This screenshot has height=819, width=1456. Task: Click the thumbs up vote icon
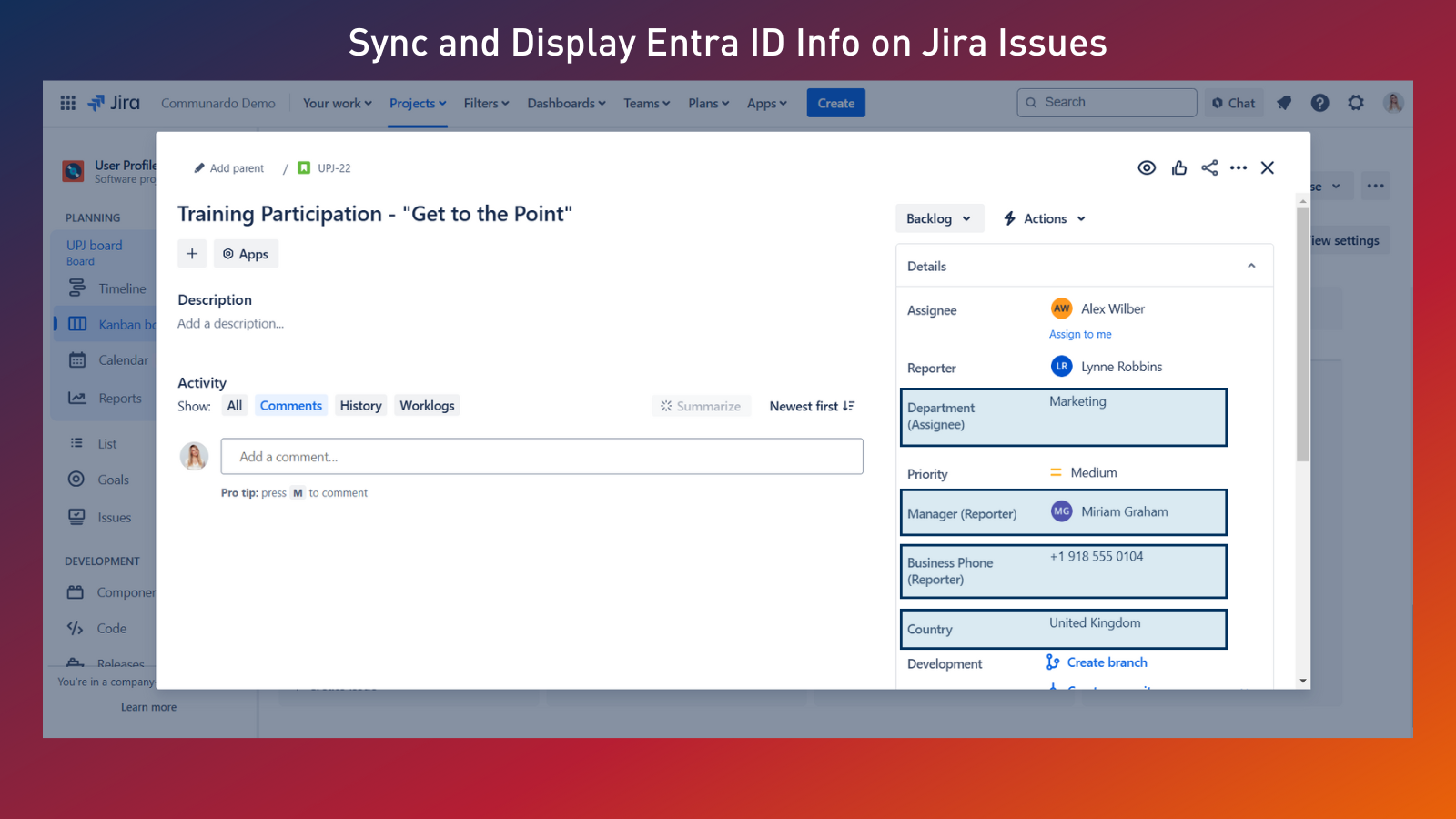(x=1179, y=167)
